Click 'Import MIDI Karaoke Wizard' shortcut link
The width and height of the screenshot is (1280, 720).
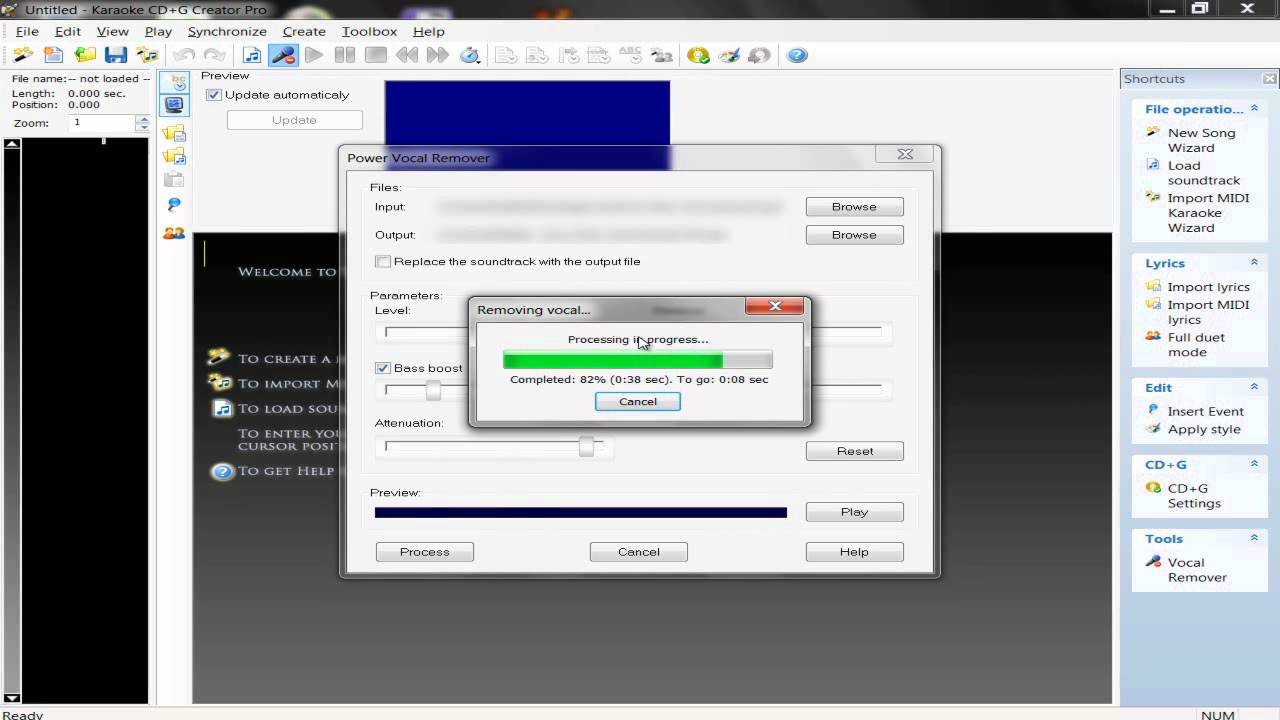(1208, 213)
